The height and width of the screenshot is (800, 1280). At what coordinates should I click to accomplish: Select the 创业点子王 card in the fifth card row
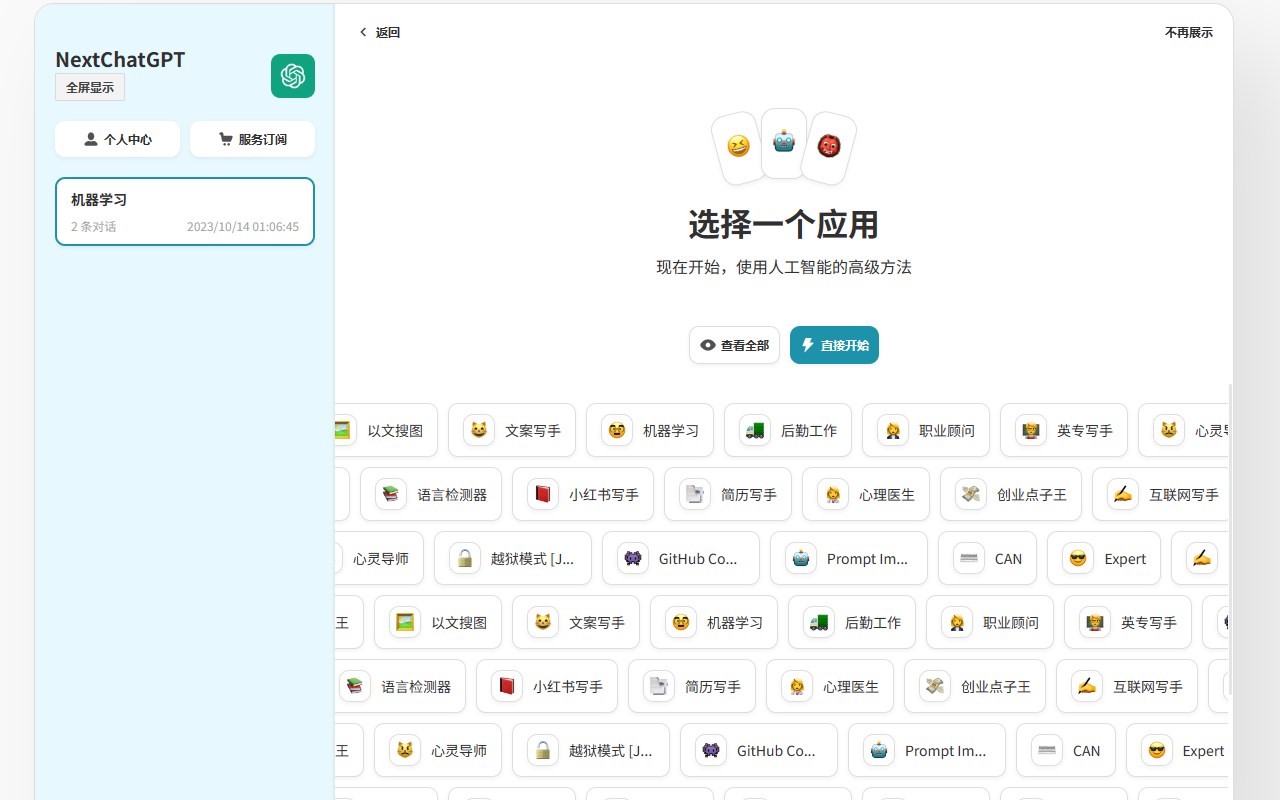(975, 686)
